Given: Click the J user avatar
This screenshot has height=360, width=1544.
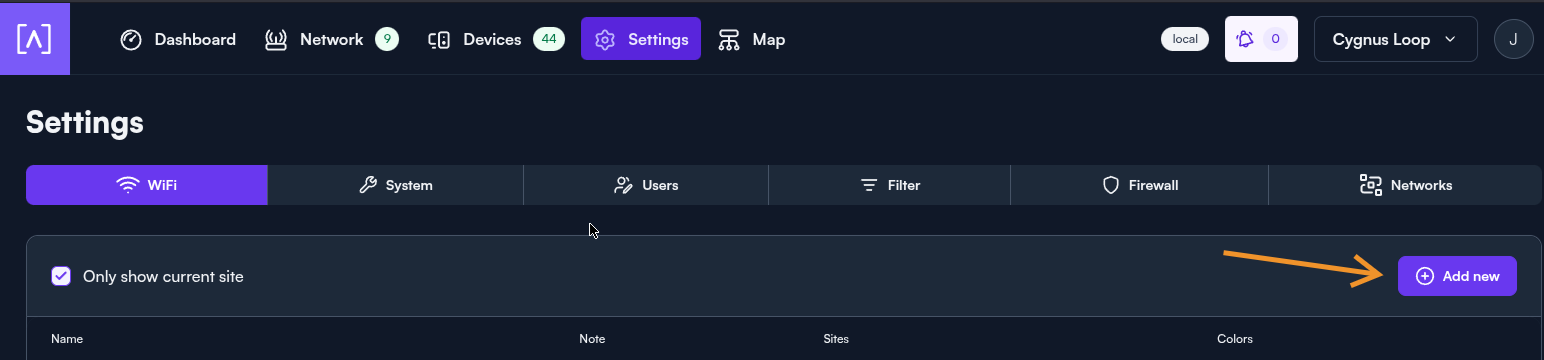Looking at the screenshot, I should click(x=1513, y=39).
